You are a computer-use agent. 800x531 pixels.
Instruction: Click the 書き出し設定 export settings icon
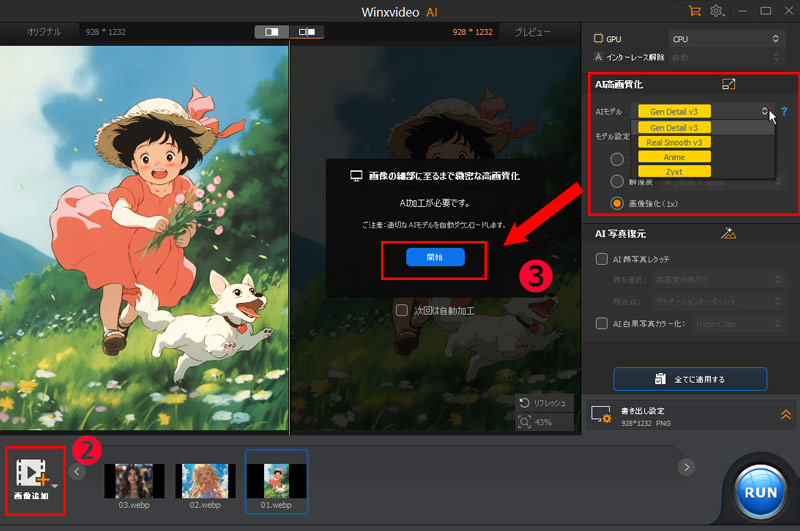point(601,415)
